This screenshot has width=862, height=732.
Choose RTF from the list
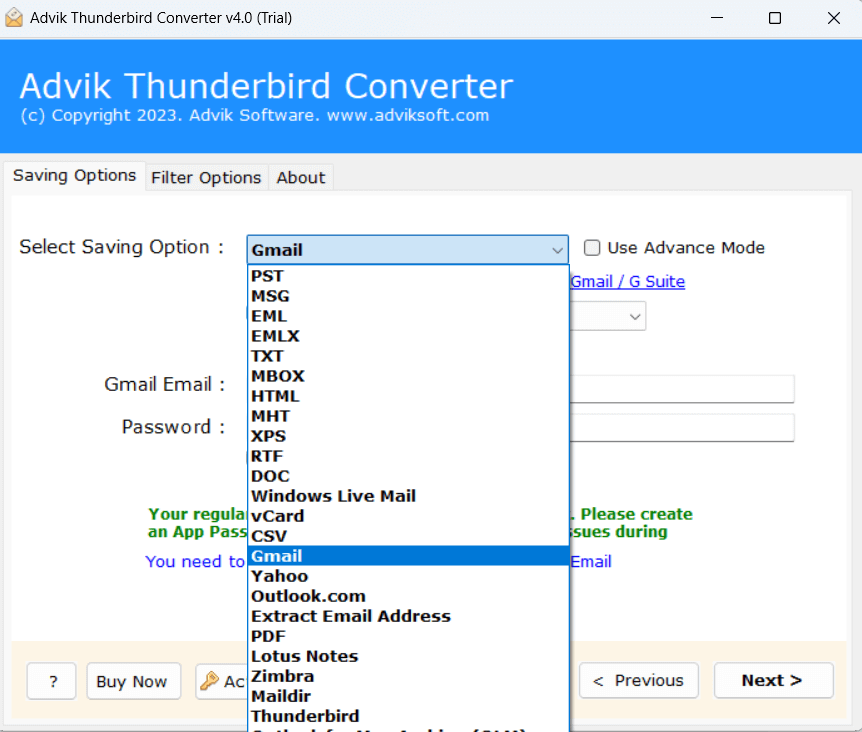click(408, 456)
